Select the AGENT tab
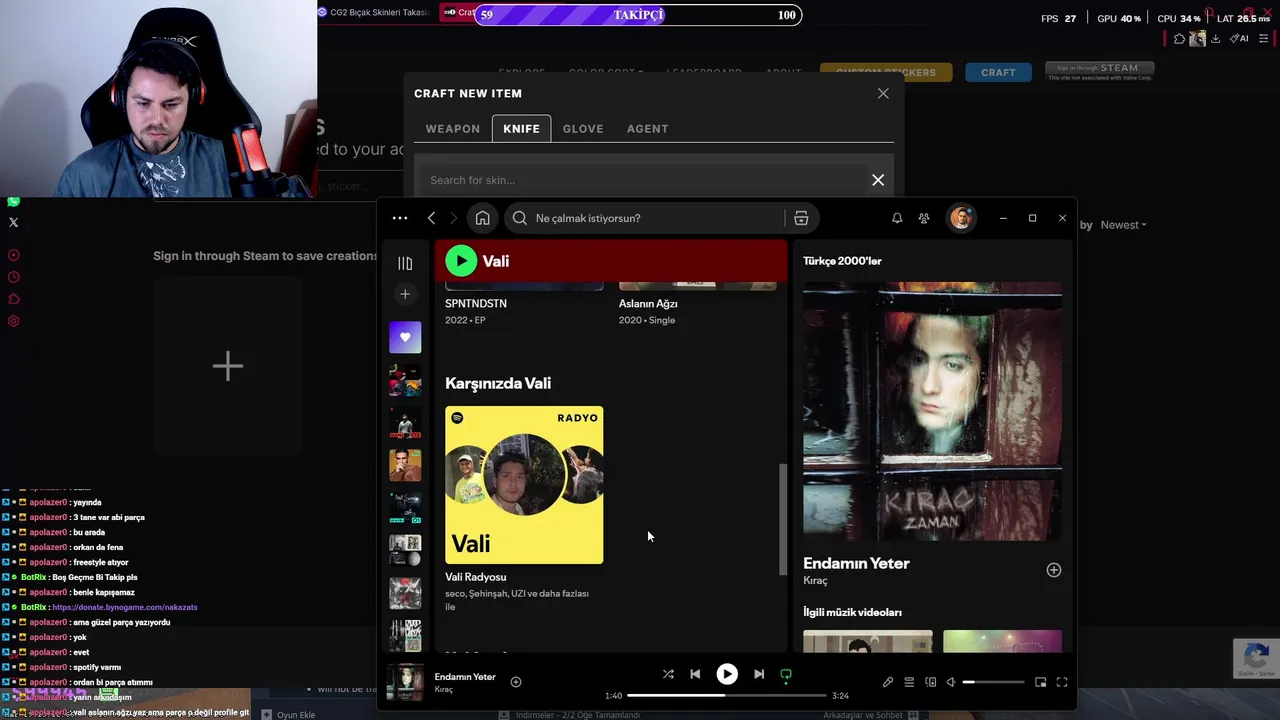Image resolution: width=1280 pixels, height=720 pixels. pyautogui.click(x=647, y=128)
